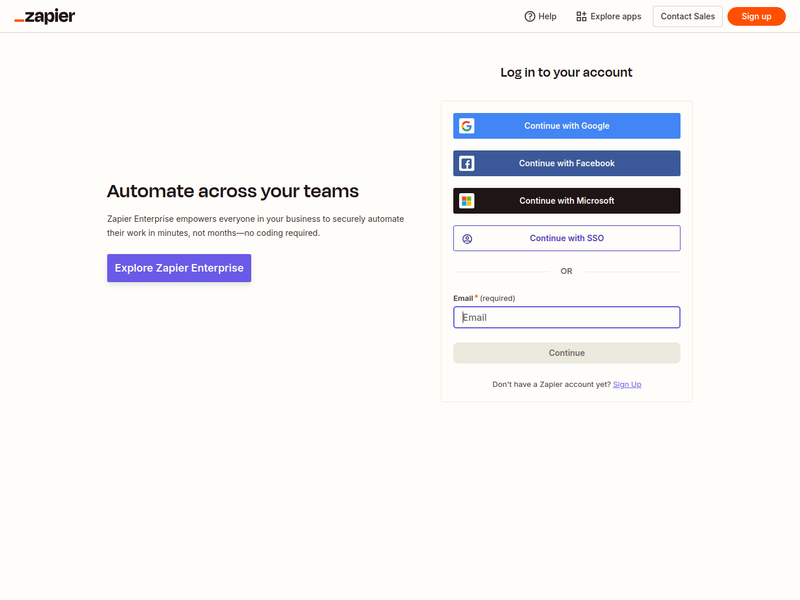Click the Help question mark icon
This screenshot has height=600, width=800.
tap(530, 16)
